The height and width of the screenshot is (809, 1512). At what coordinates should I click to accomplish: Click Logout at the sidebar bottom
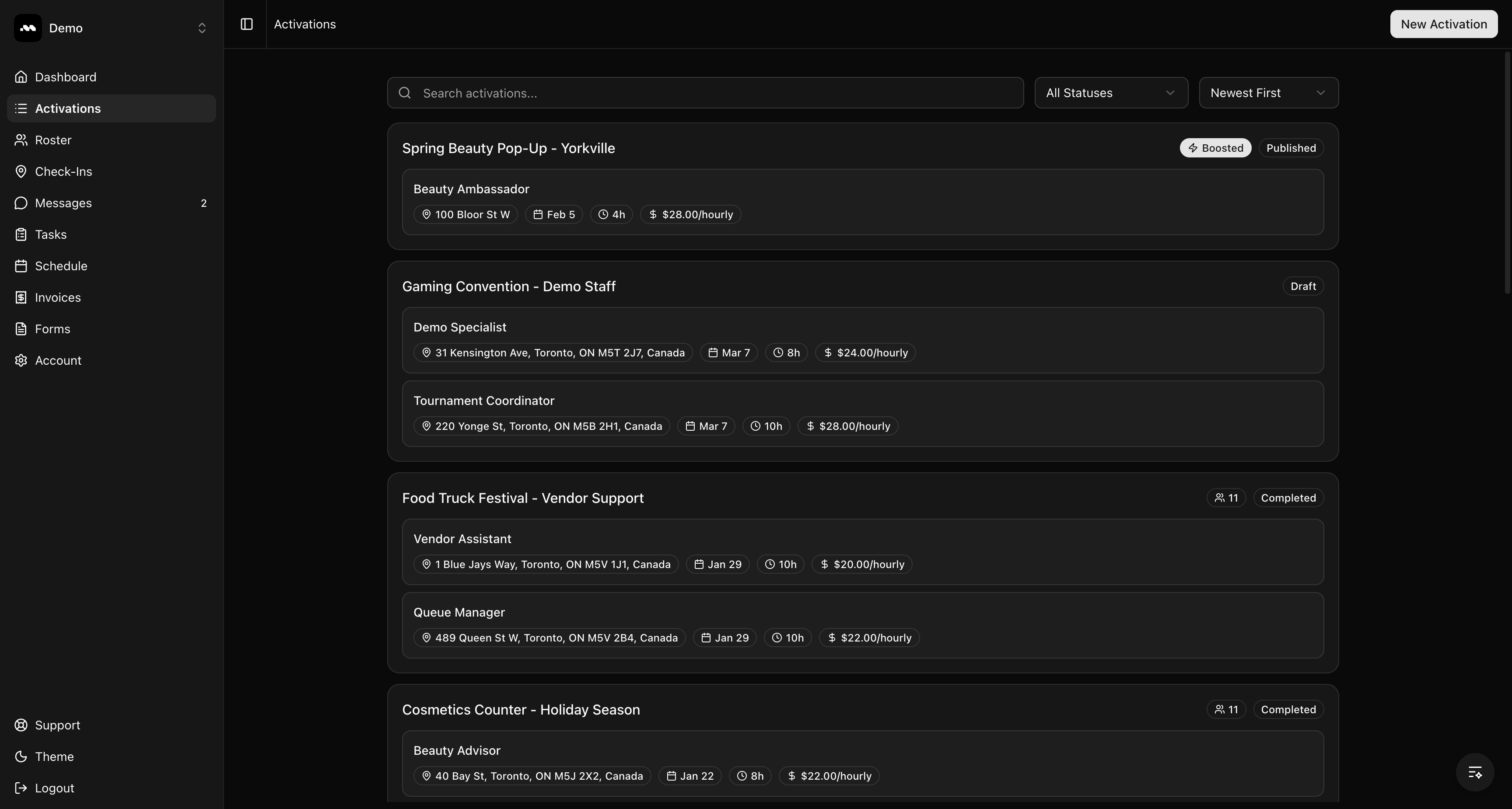click(x=54, y=788)
